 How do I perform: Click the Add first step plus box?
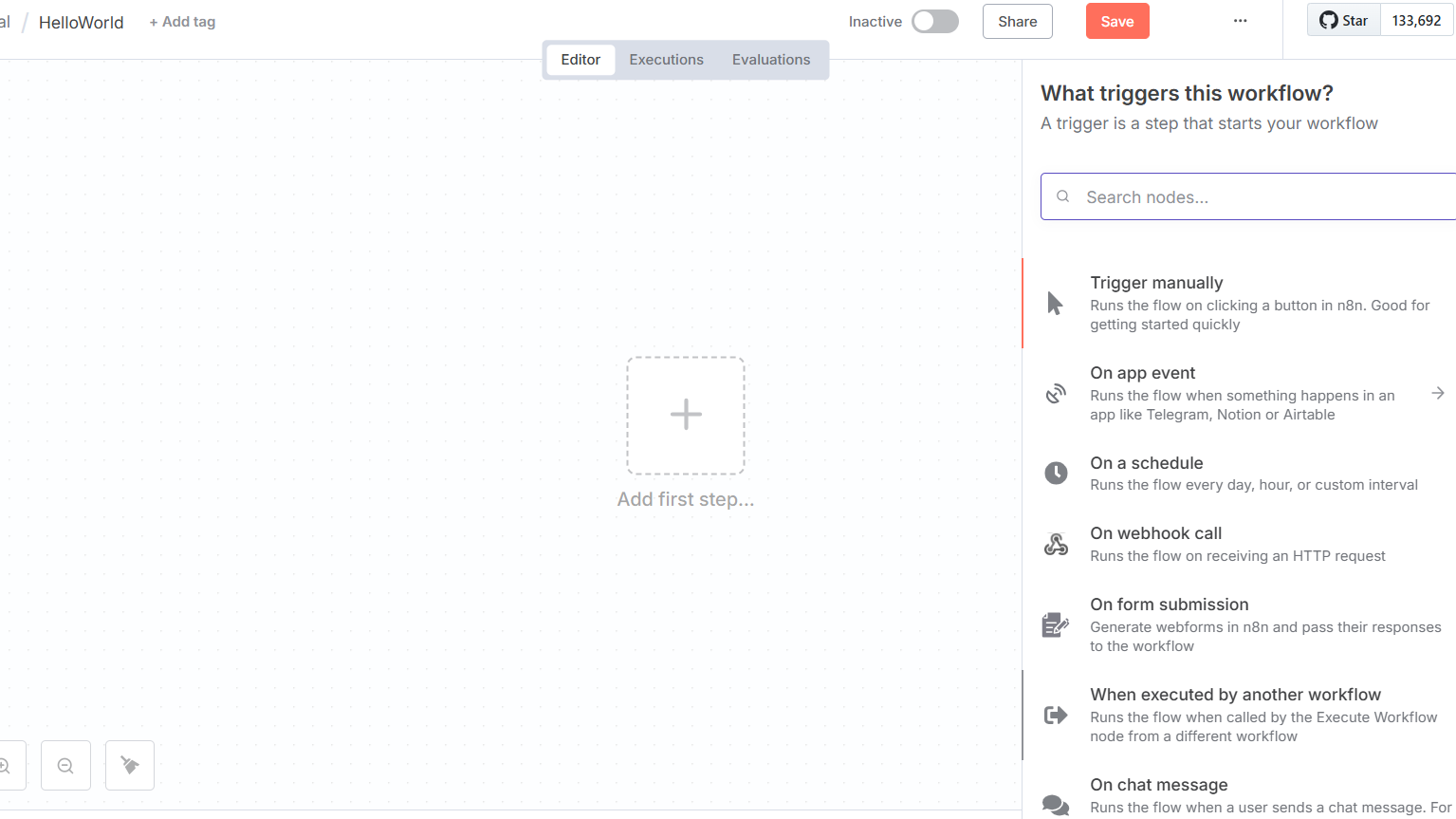pos(685,416)
